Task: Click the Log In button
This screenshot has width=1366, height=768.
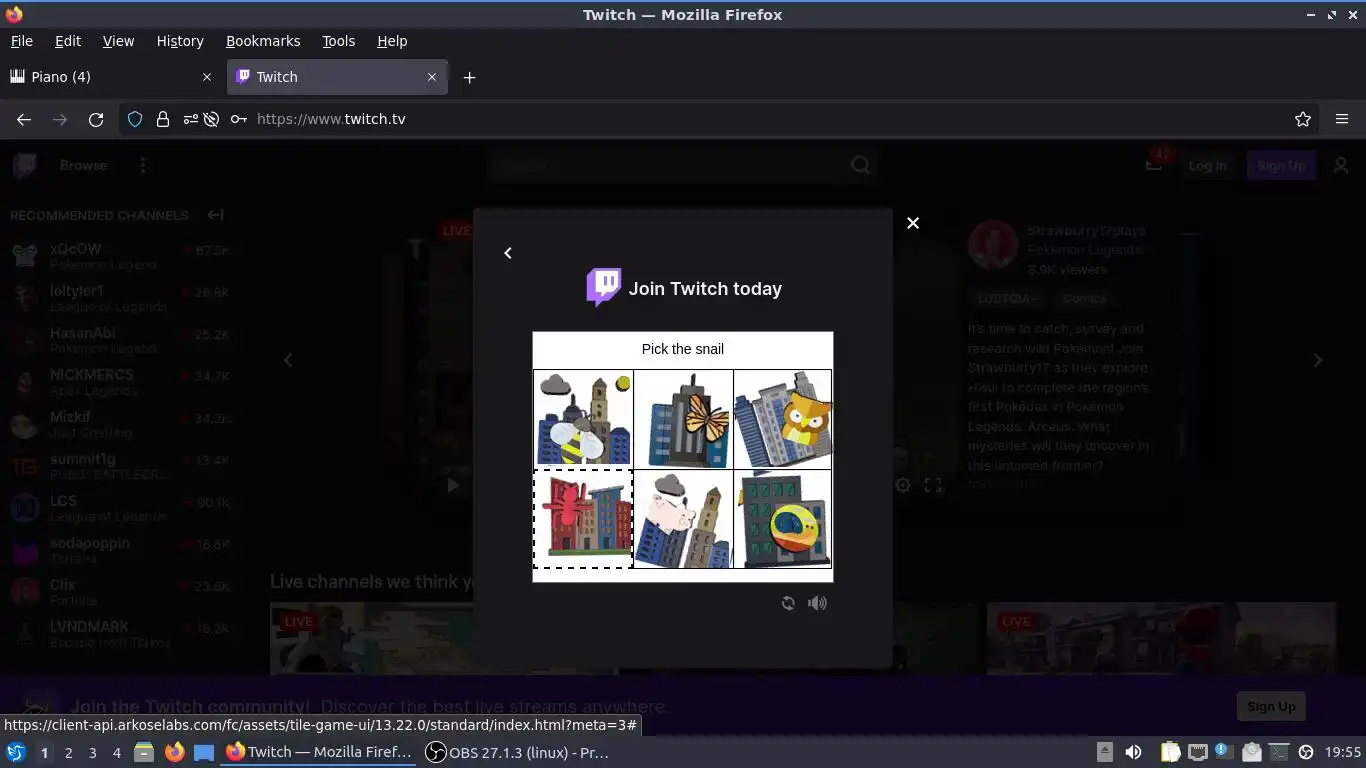Action: pos(1207,166)
